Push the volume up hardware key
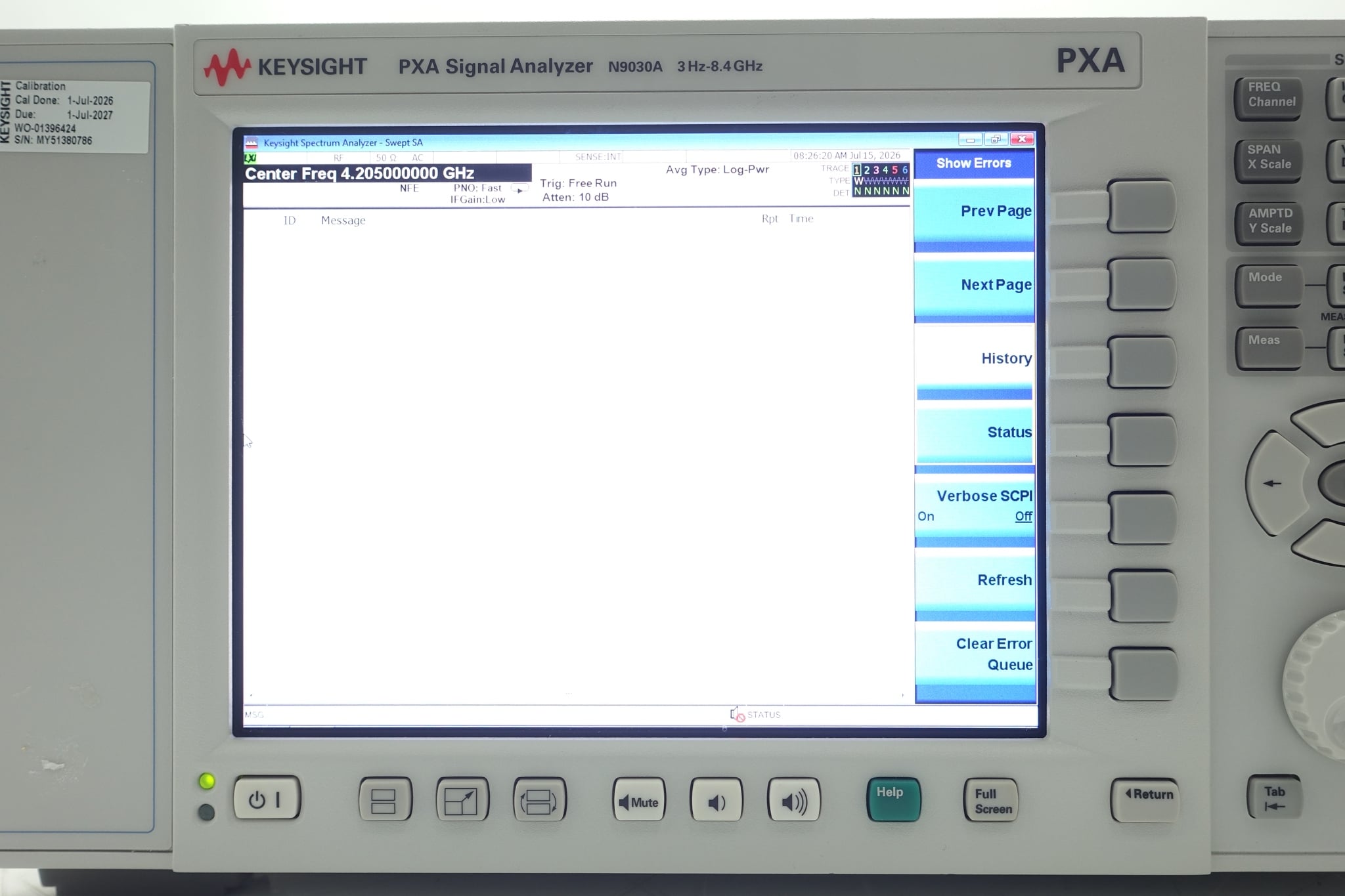 (x=794, y=800)
